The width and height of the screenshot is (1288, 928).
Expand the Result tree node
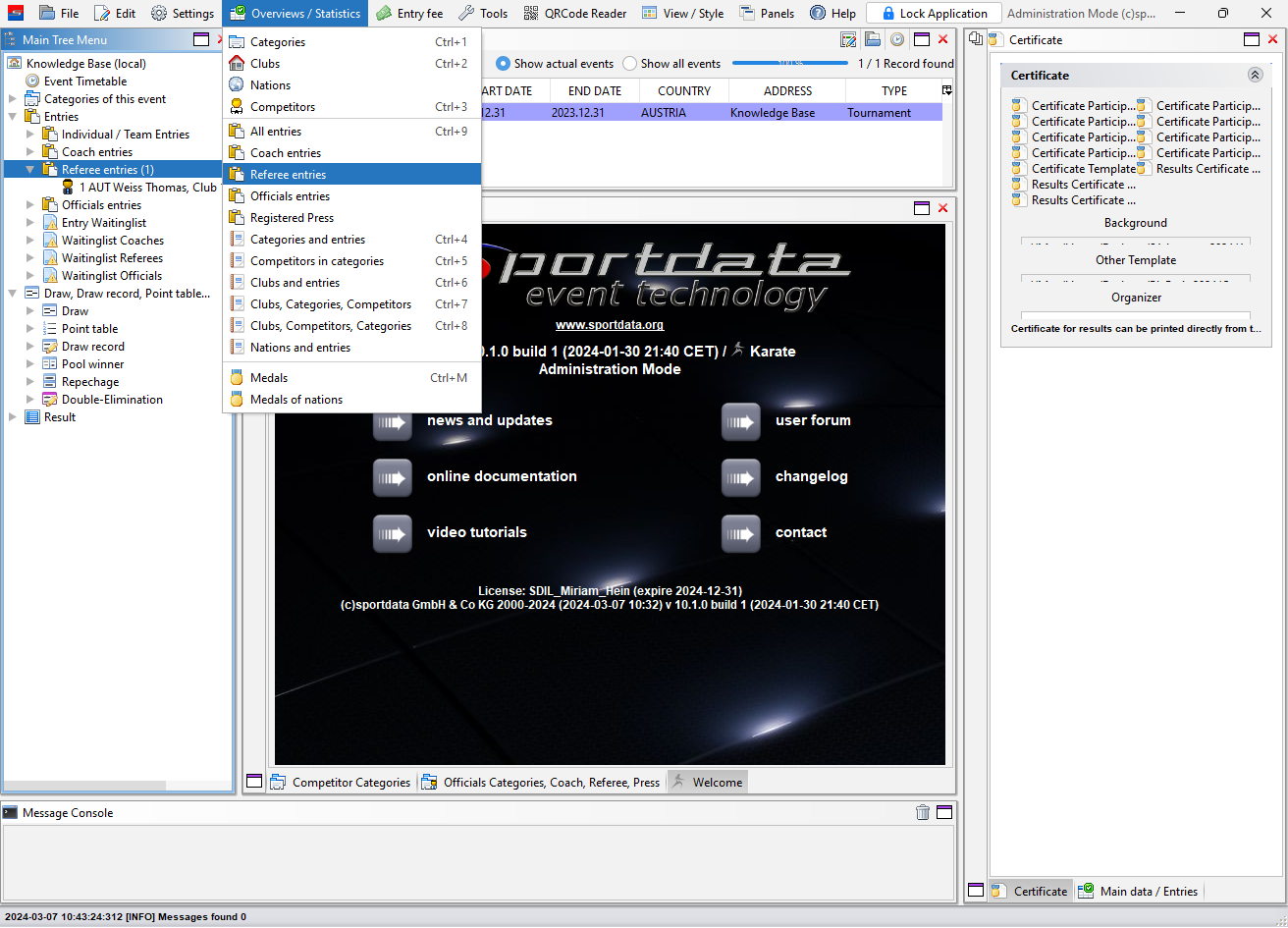(x=13, y=417)
